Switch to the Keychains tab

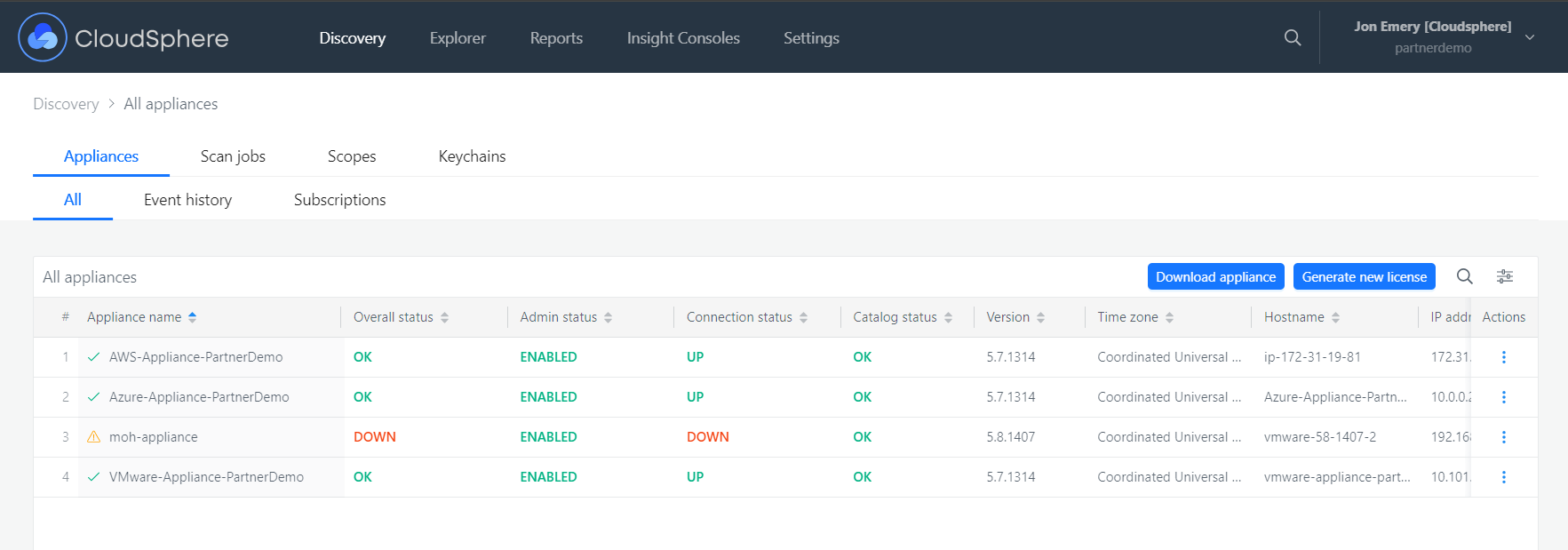[x=472, y=156]
